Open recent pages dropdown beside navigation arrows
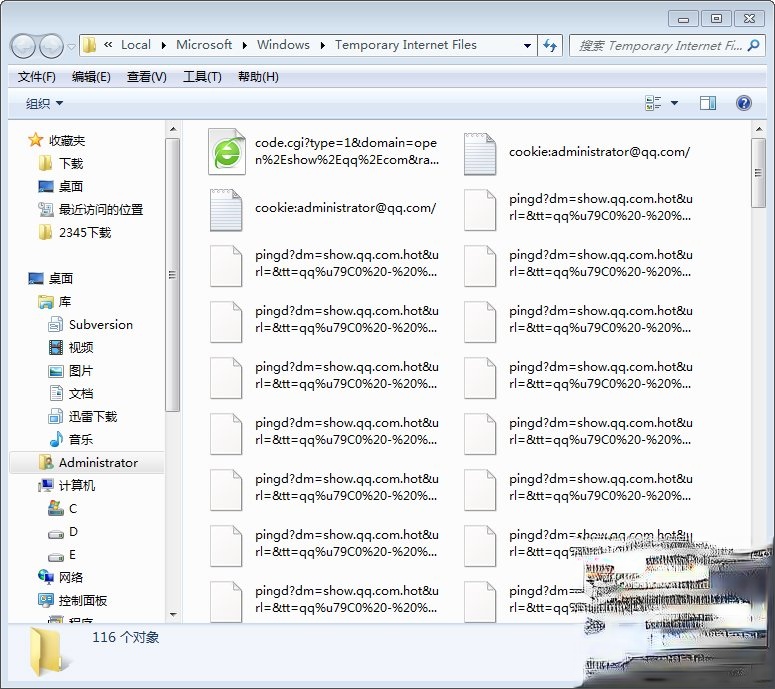775x689 pixels. [72, 46]
